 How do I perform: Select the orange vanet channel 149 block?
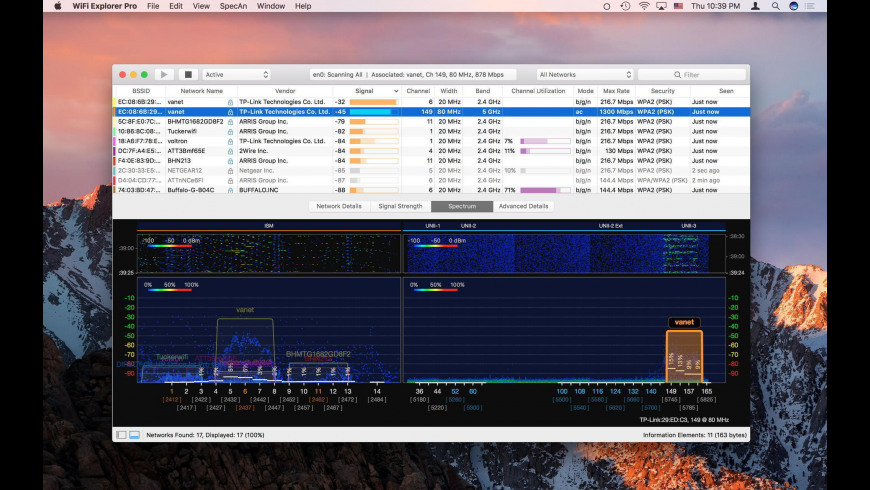(684, 355)
